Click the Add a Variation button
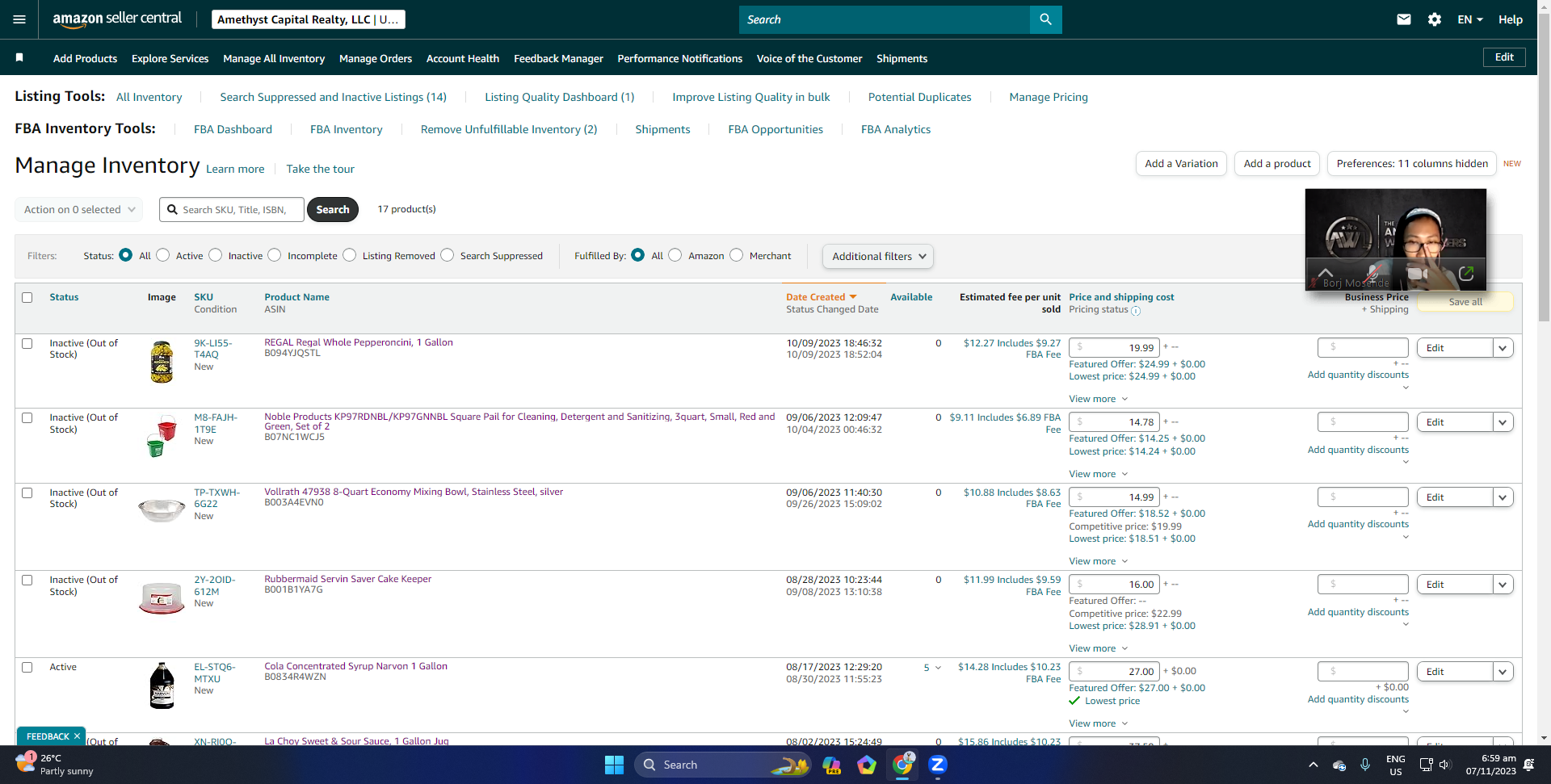The image size is (1551, 784). (1181, 164)
